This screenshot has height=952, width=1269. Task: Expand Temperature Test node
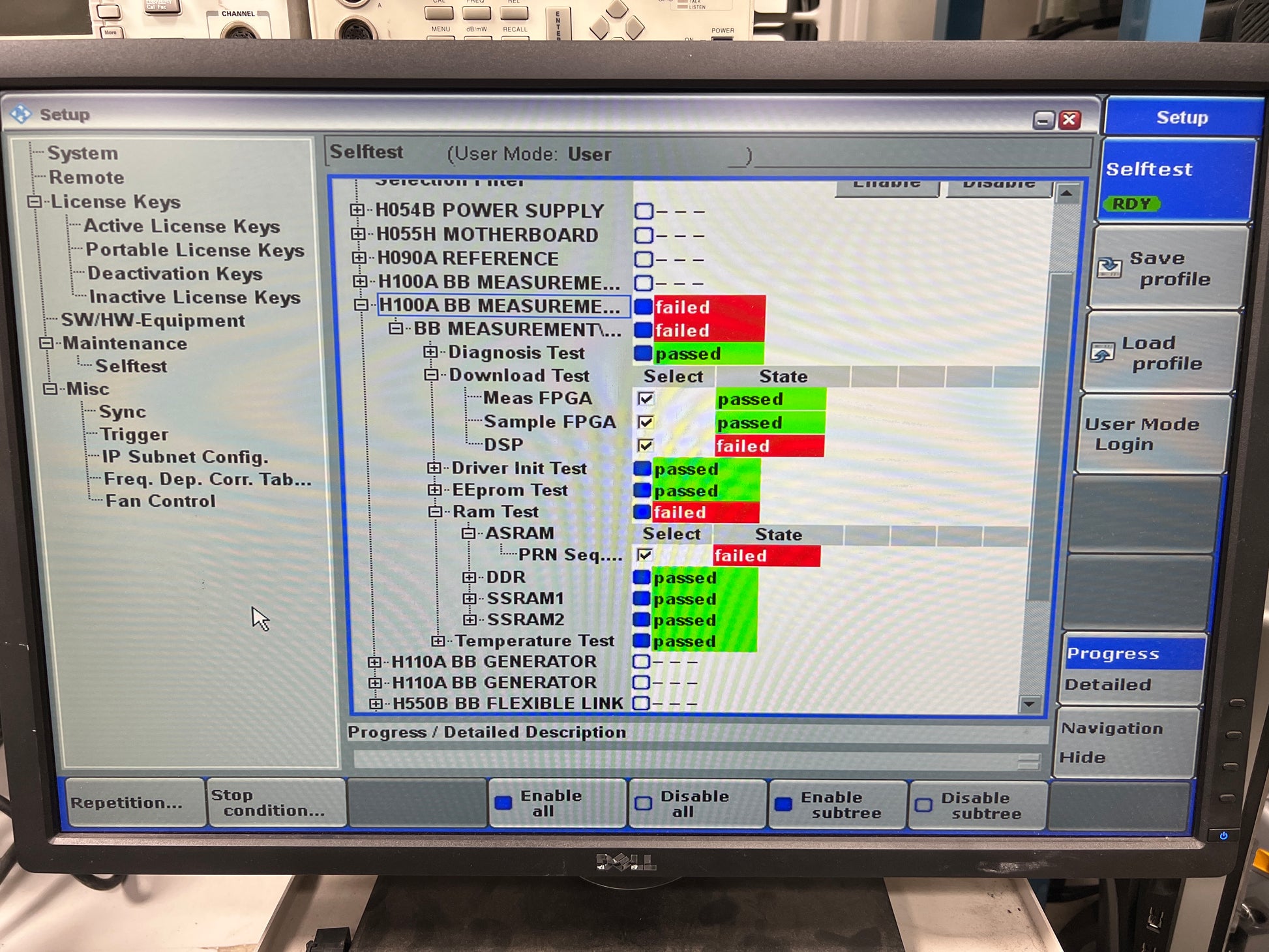pyautogui.click(x=438, y=641)
